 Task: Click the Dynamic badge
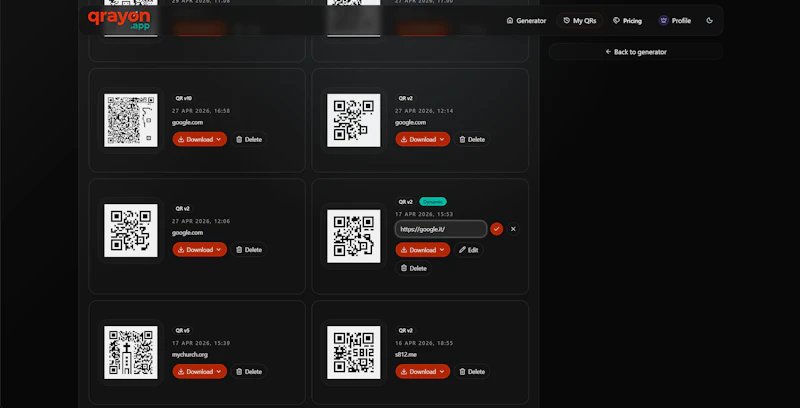click(433, 202)
